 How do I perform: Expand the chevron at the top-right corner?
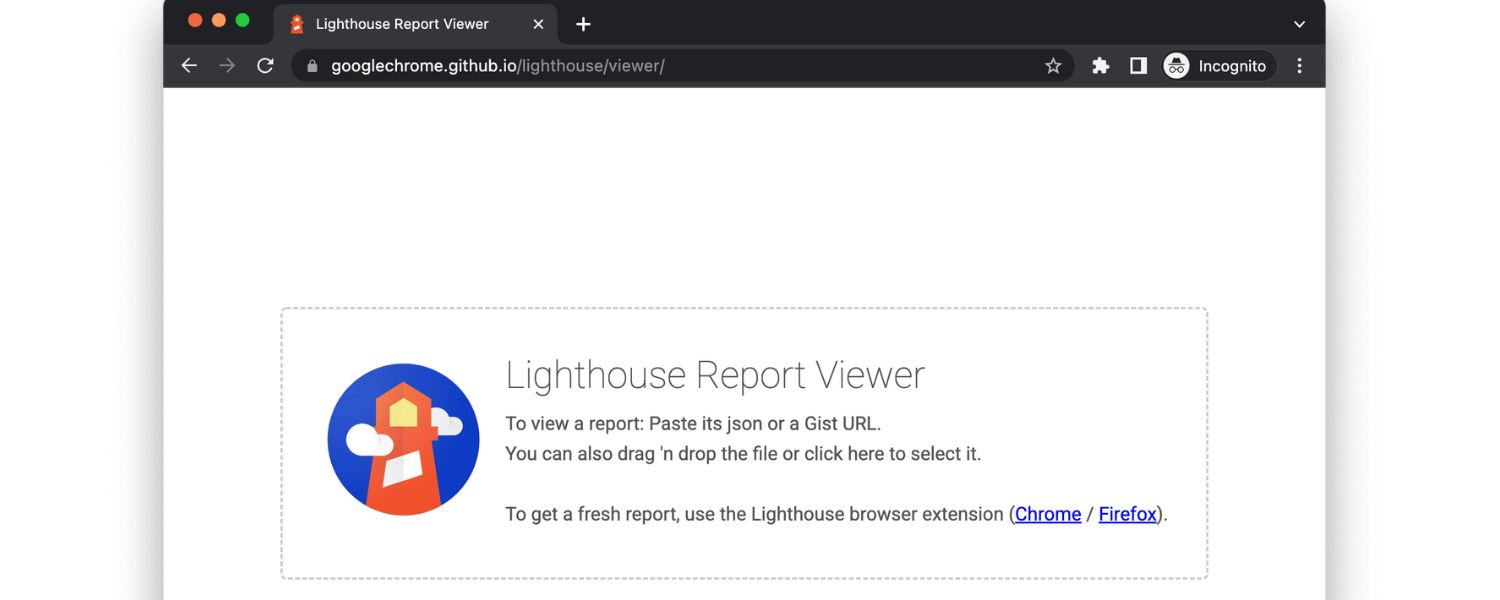(1298, 23)
